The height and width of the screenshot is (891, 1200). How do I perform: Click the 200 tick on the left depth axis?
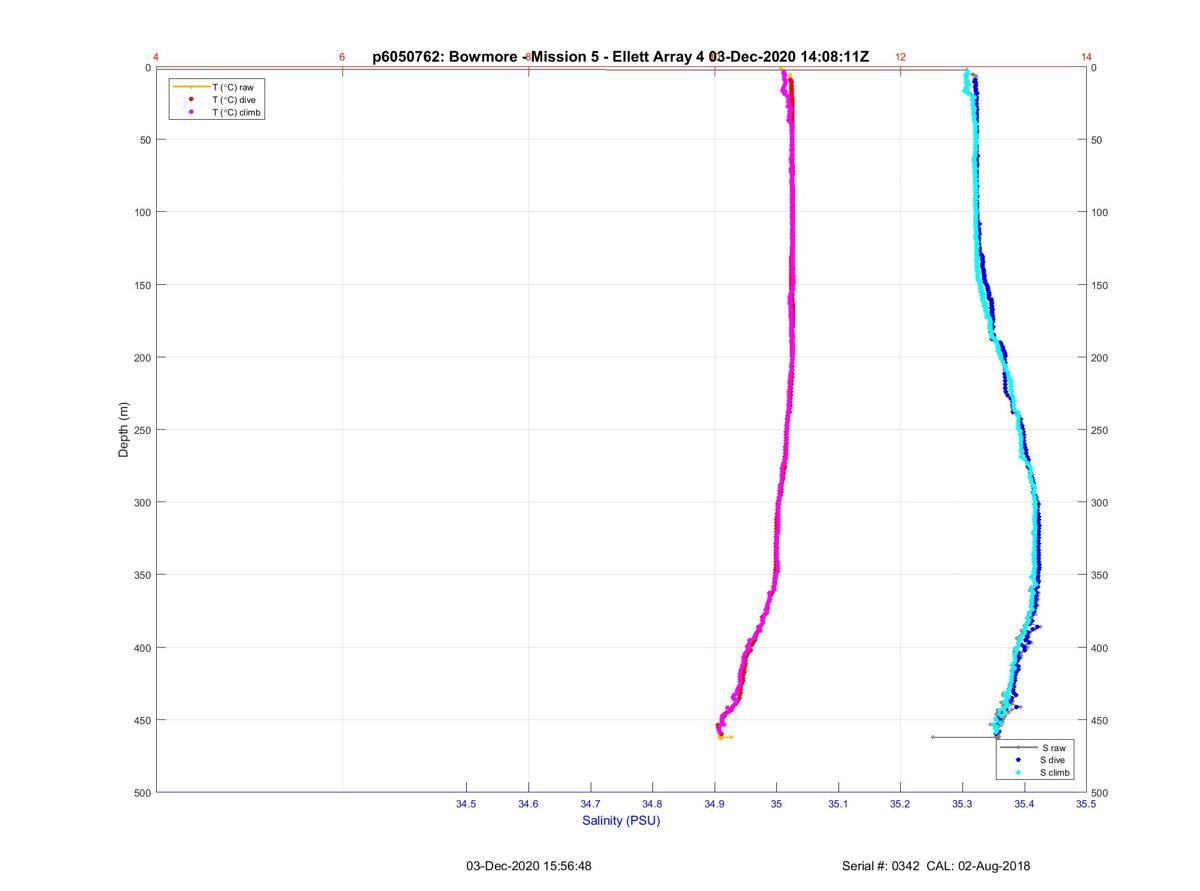click(x=141, y=357)
